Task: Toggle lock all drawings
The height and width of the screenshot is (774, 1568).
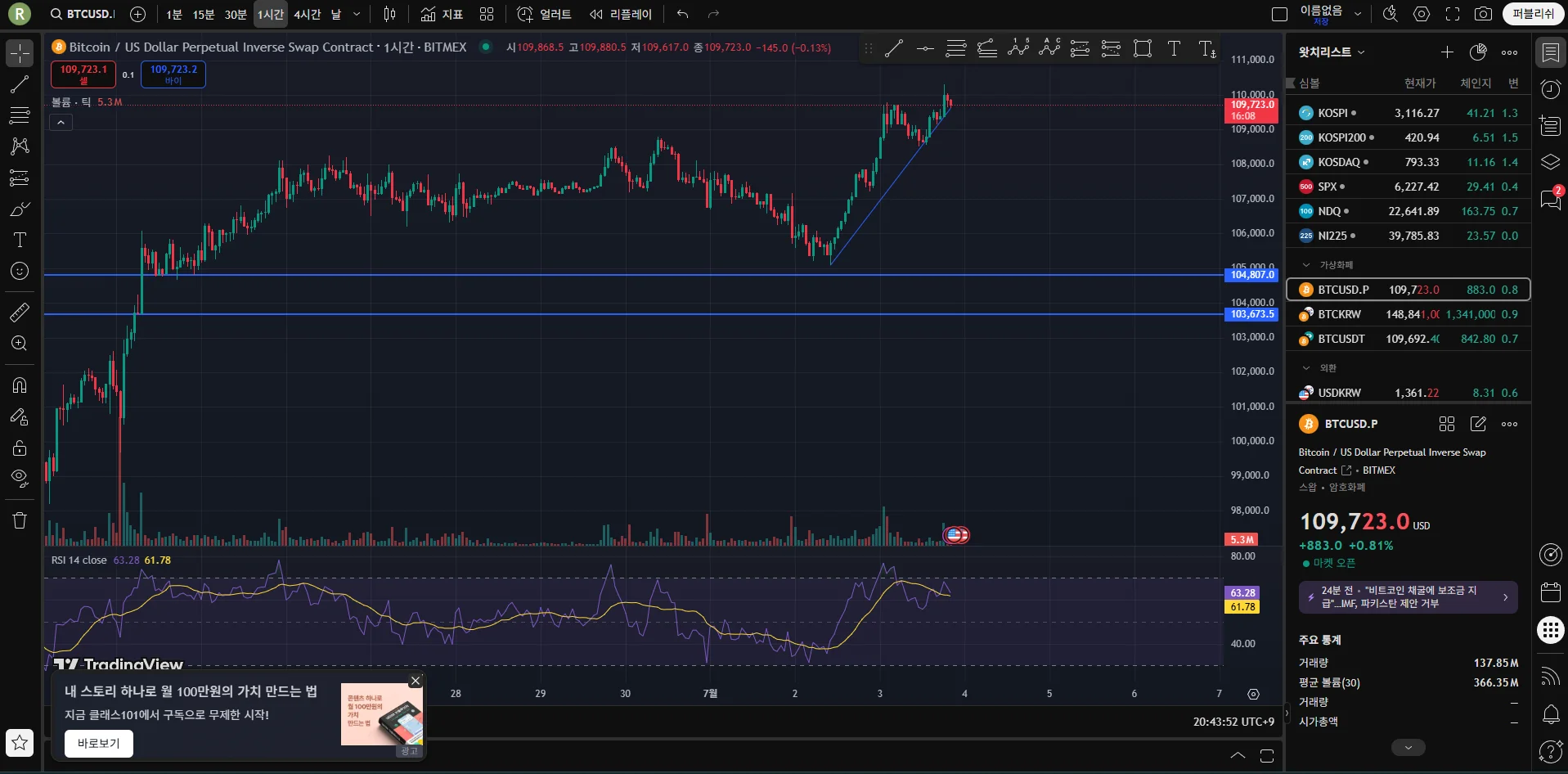Action: tap(20, 448)
